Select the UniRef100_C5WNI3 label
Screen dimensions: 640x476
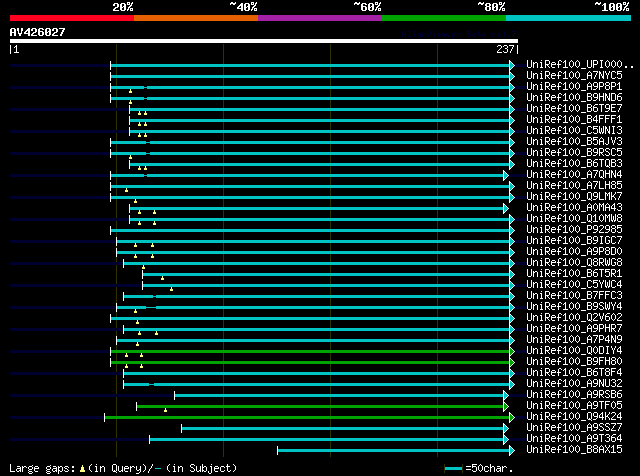pos(574,131)
